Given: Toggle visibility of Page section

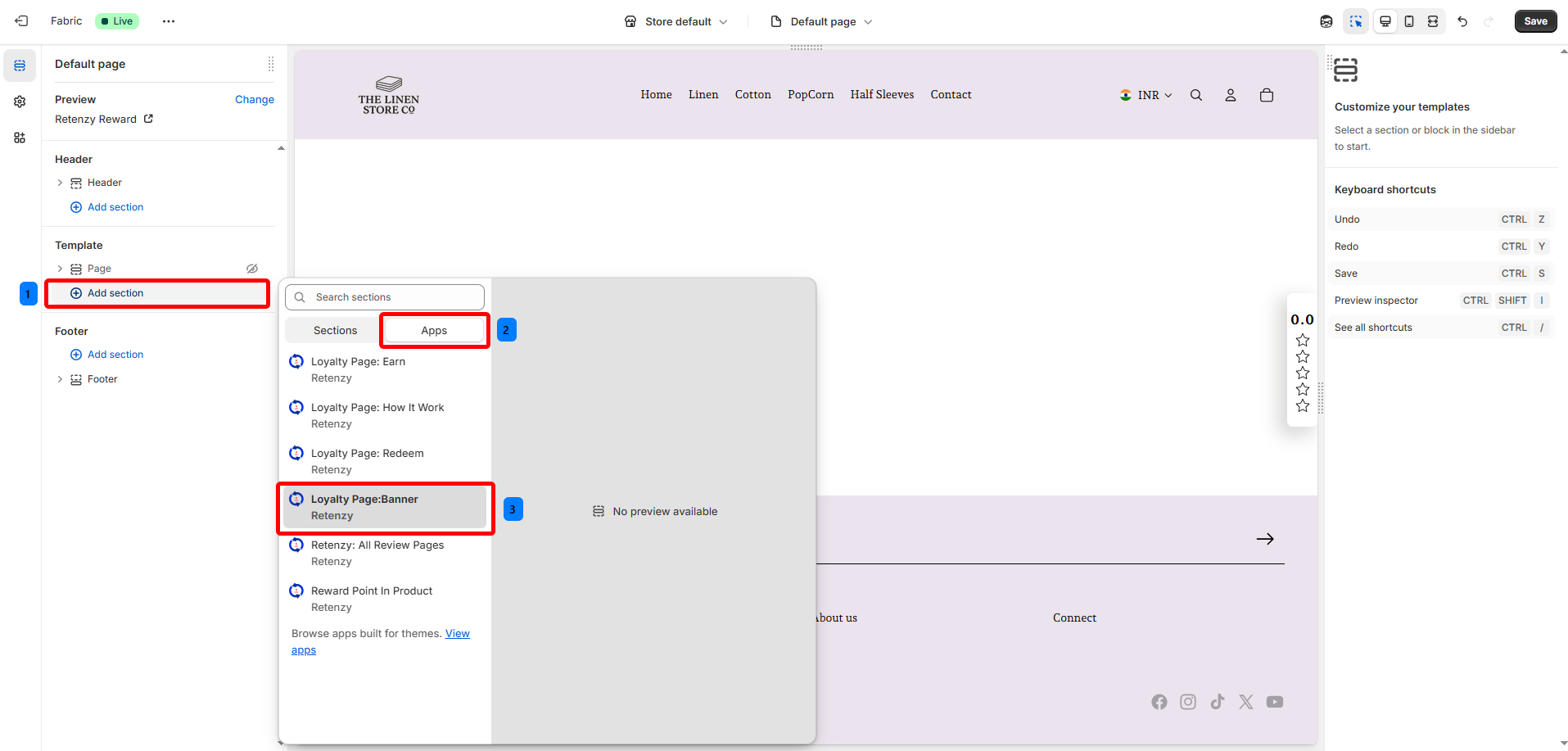Looking at the screenshot, I should click(x=252, y=269).
